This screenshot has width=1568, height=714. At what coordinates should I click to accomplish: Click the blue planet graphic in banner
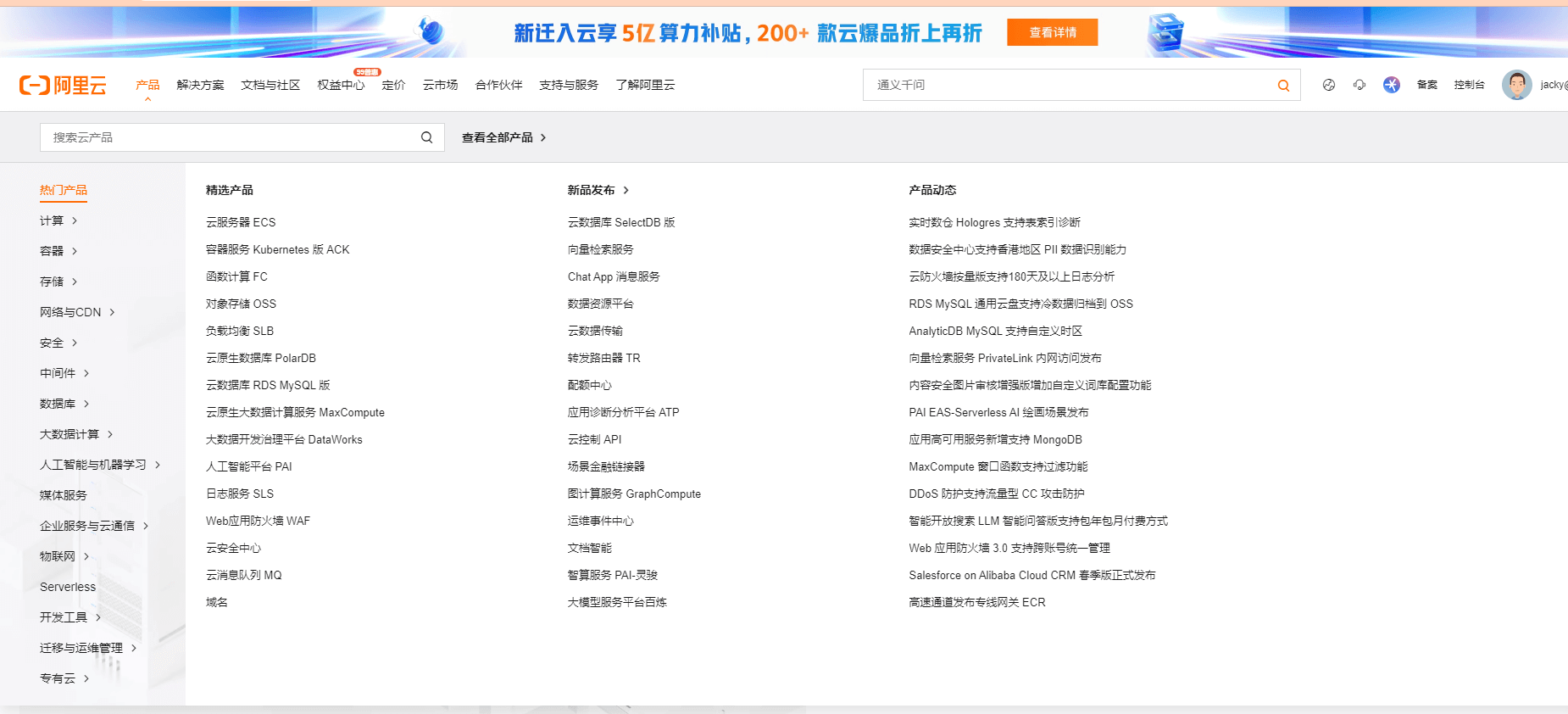[x=431, y=32]
